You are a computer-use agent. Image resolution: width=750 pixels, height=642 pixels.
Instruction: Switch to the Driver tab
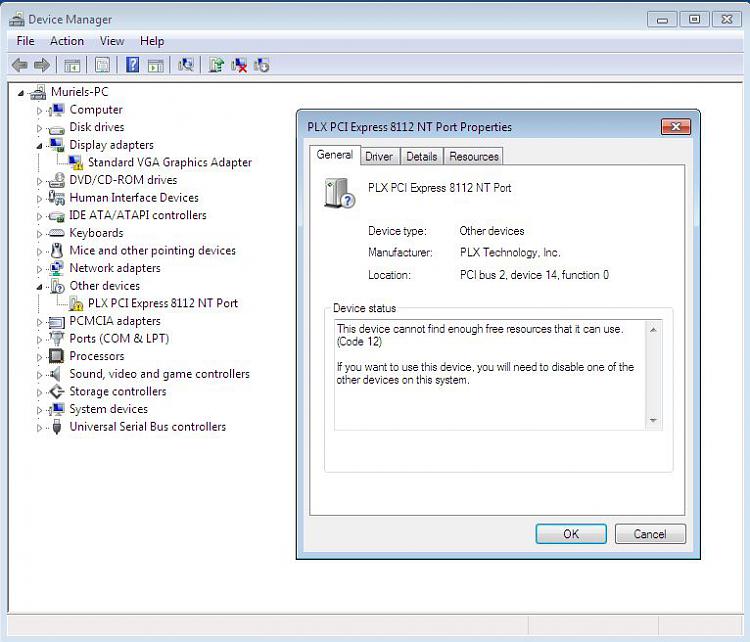pos(379,156)
